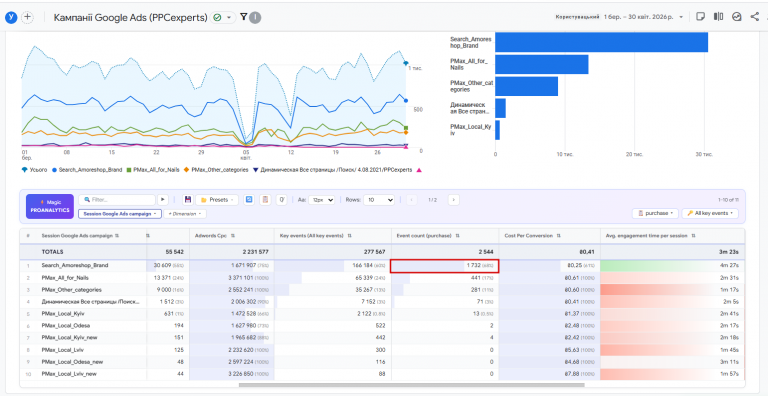Click the blue 'У' segment avatar icon

[11, 17]
